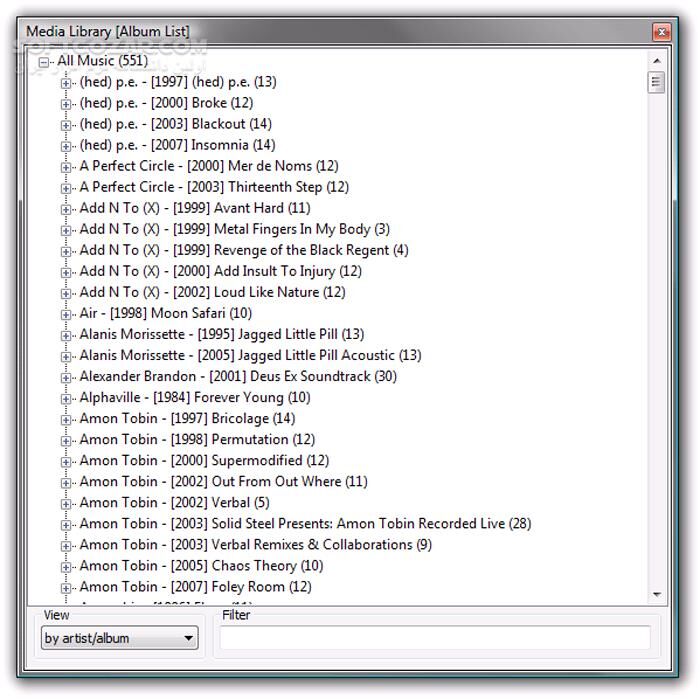
Task: Select Amon Tobin - Out From Out Where
Action: click(x=224, y=481)
